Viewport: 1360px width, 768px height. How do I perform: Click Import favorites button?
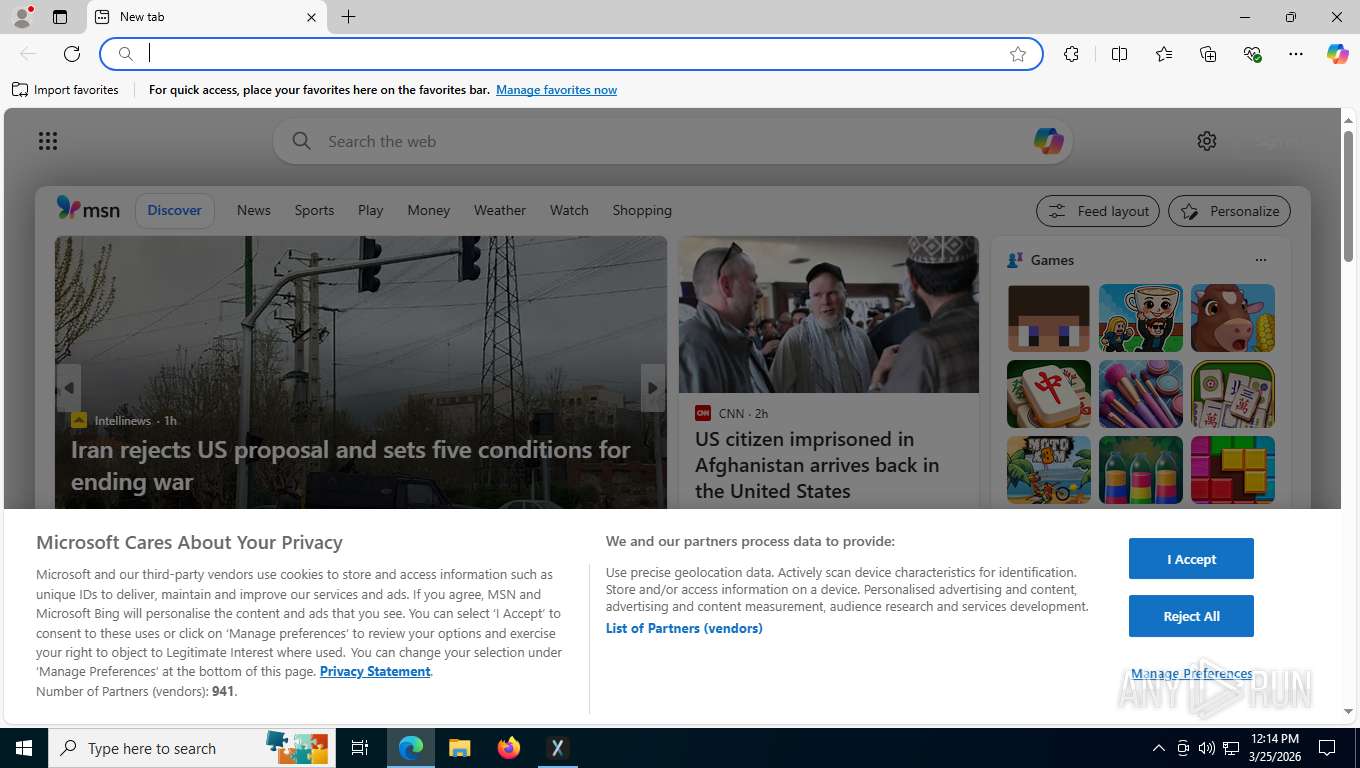[x=65, y=90]
